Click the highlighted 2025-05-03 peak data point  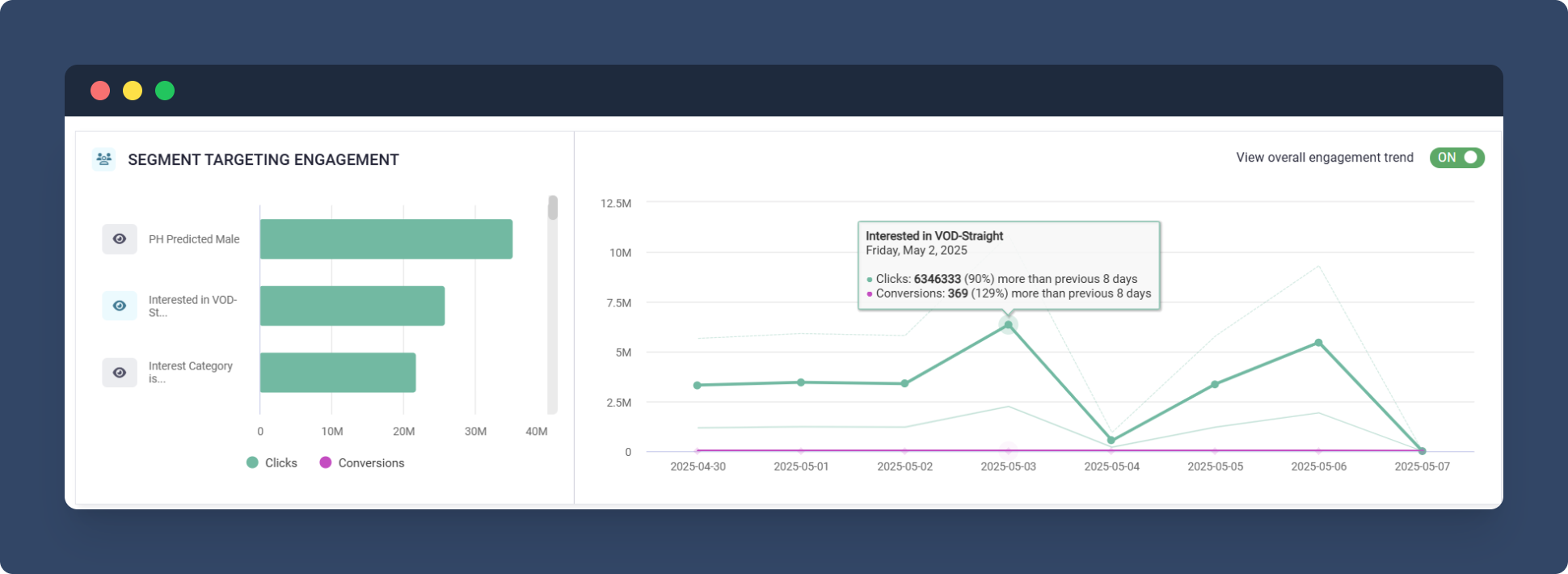[x=1008, y=325]
